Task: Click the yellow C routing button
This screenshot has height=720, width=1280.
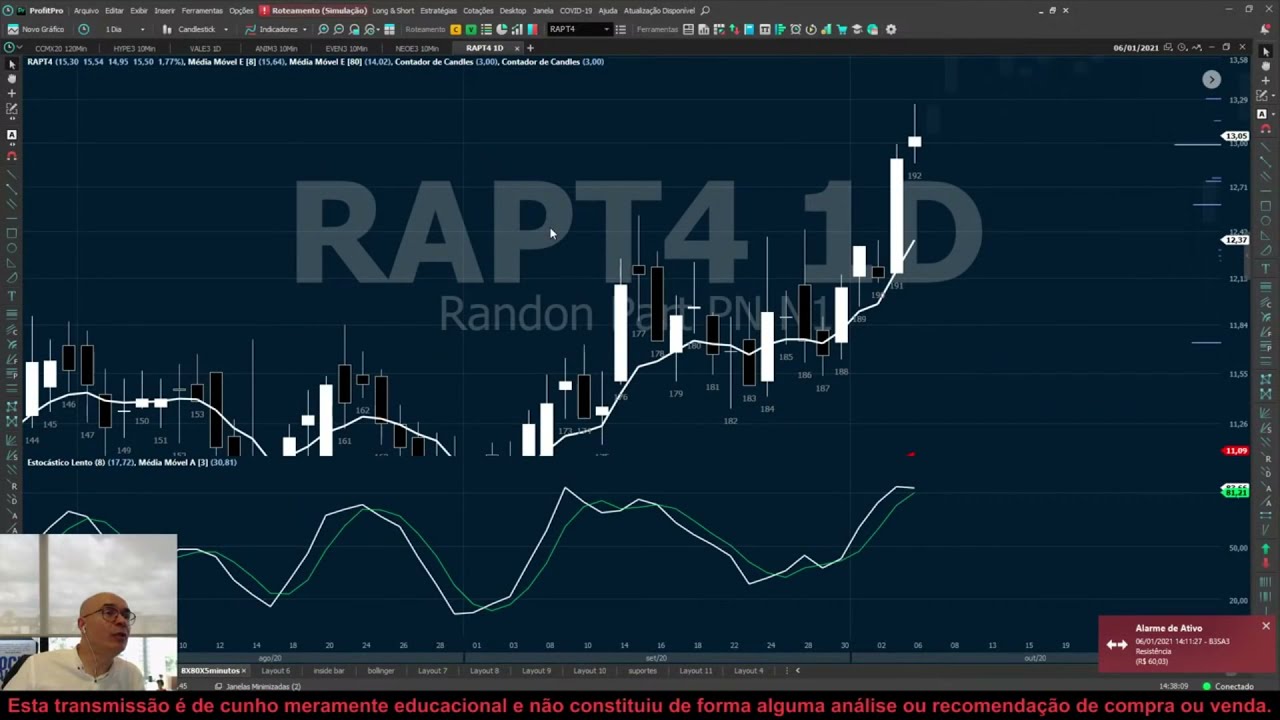Action: [456, 29]
